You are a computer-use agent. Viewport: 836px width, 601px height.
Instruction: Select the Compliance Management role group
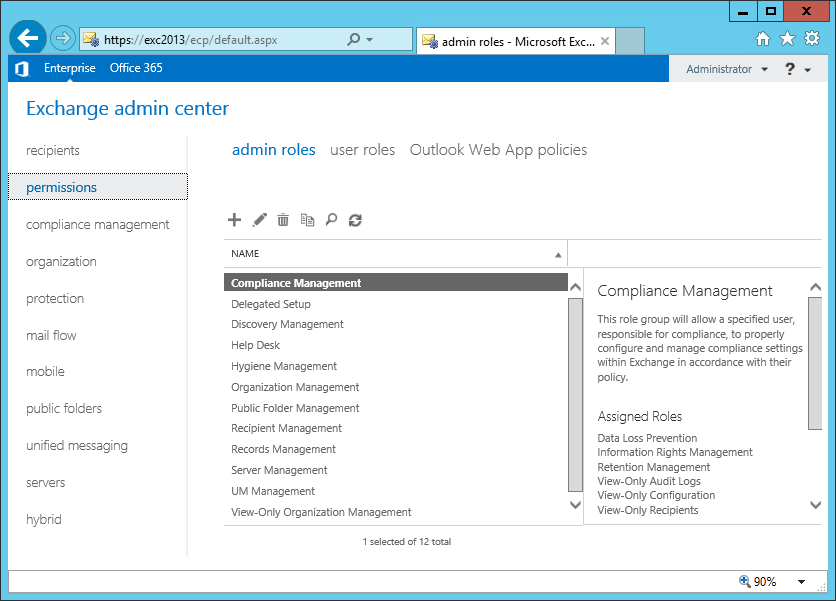tap(396, 283)
